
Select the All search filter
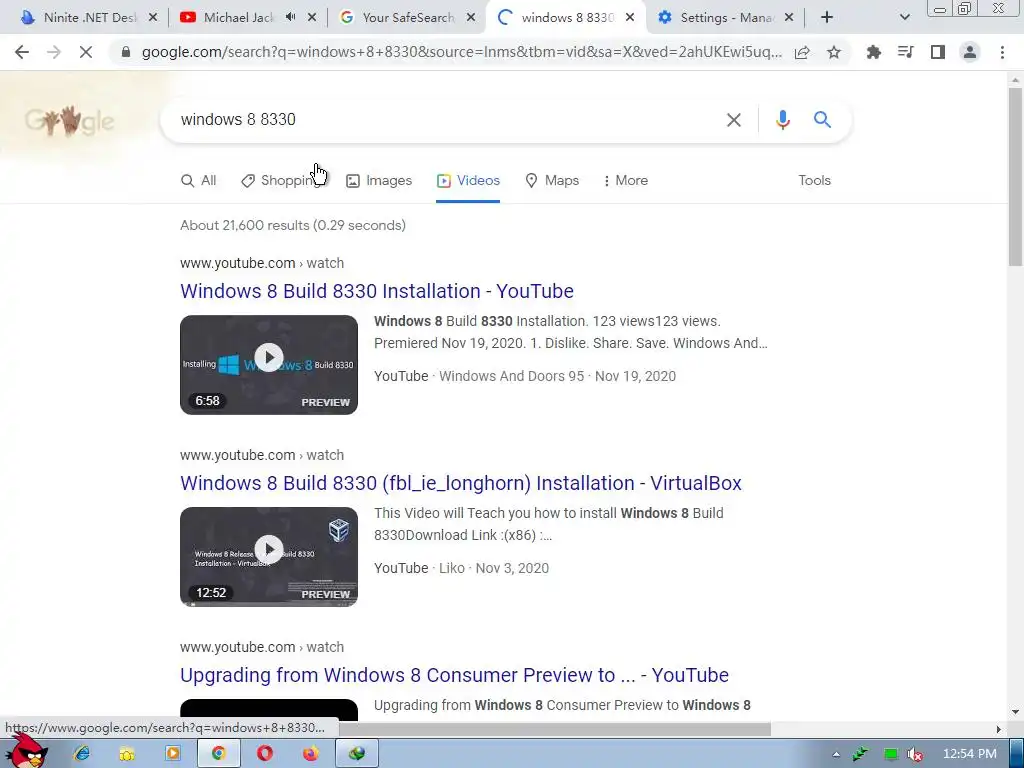pos(199,180)
